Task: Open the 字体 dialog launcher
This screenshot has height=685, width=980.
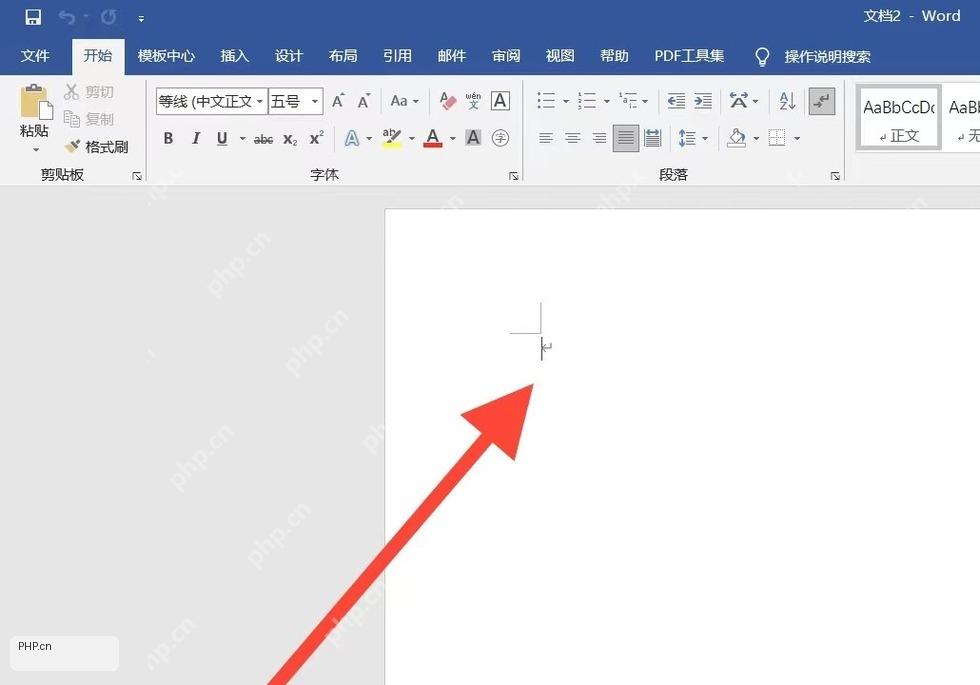Action: coord(514,176)
